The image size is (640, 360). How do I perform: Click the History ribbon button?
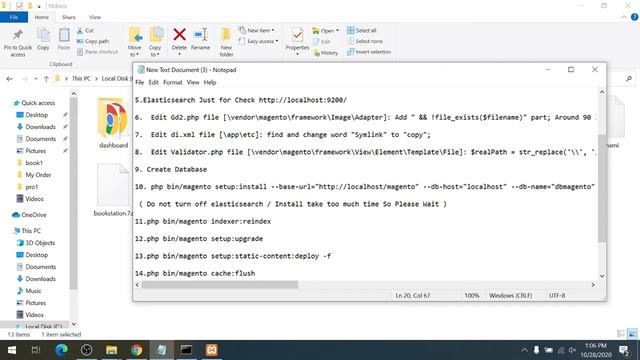click(x=325, y=53)
